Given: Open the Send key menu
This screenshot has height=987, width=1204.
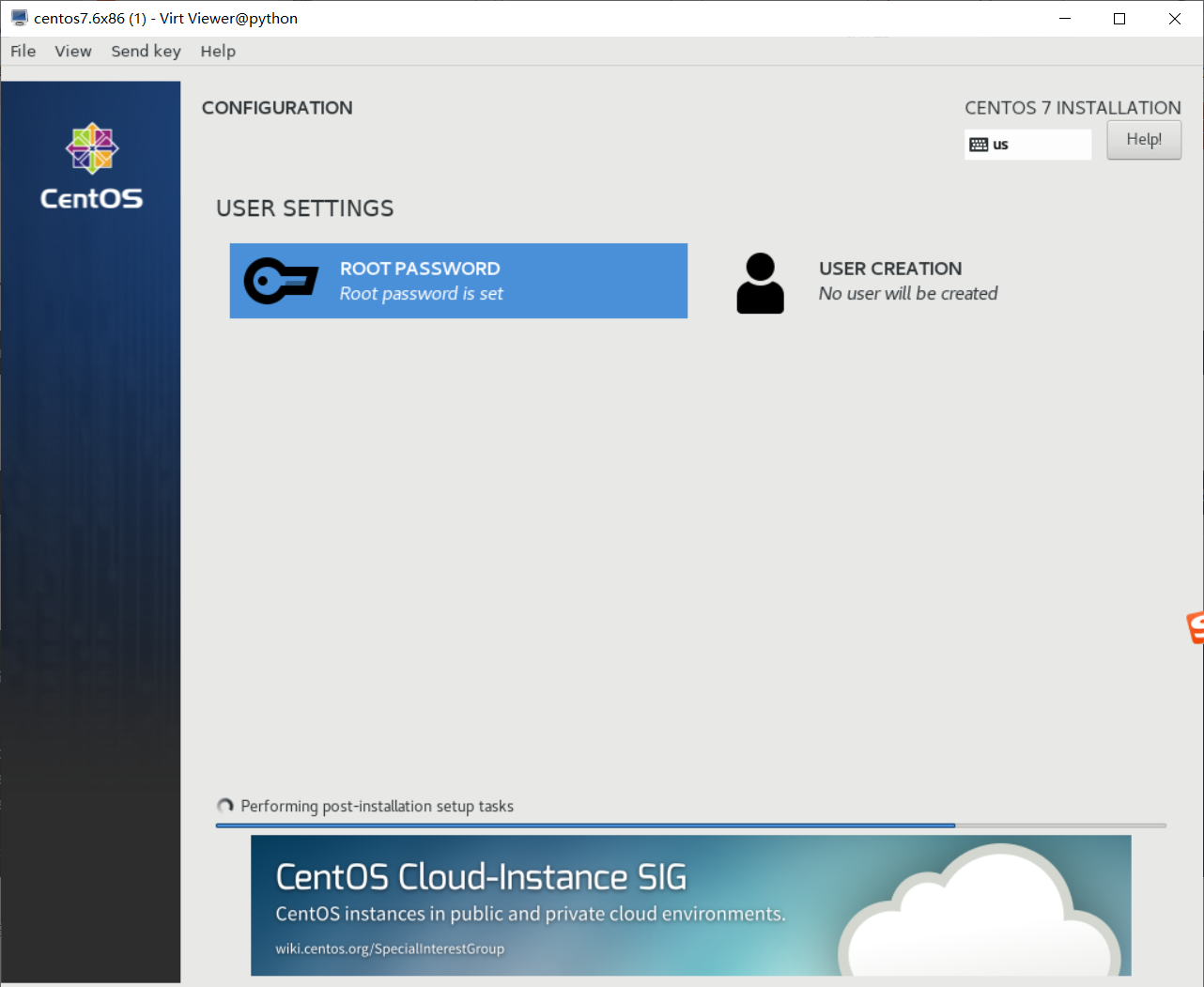Looking at the screenshot, I should (x=146, y=51).
